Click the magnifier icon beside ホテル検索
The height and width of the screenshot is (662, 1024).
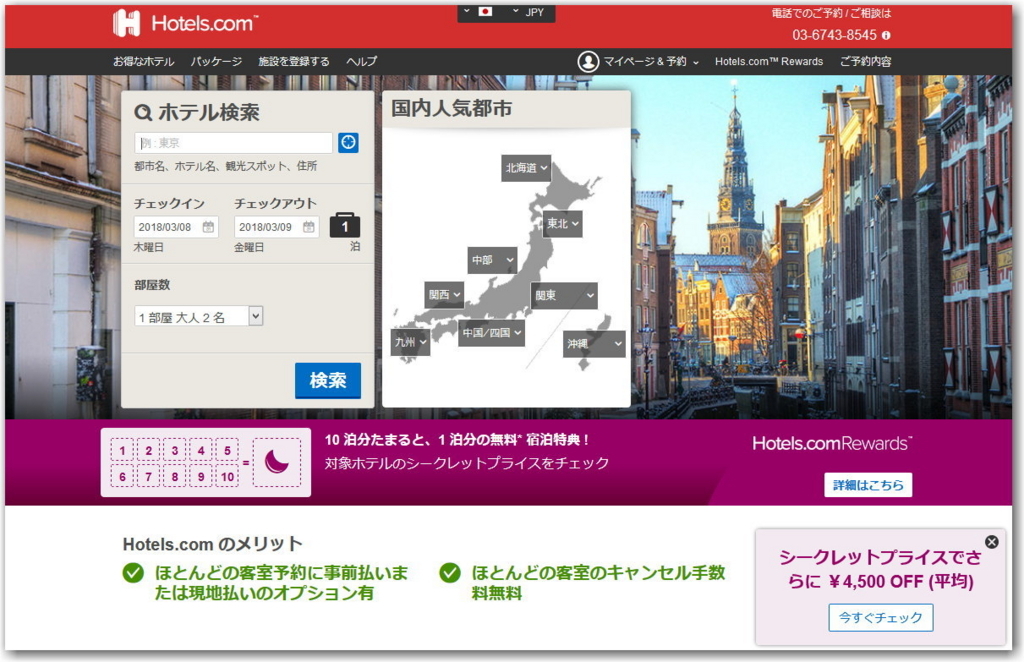143,112
